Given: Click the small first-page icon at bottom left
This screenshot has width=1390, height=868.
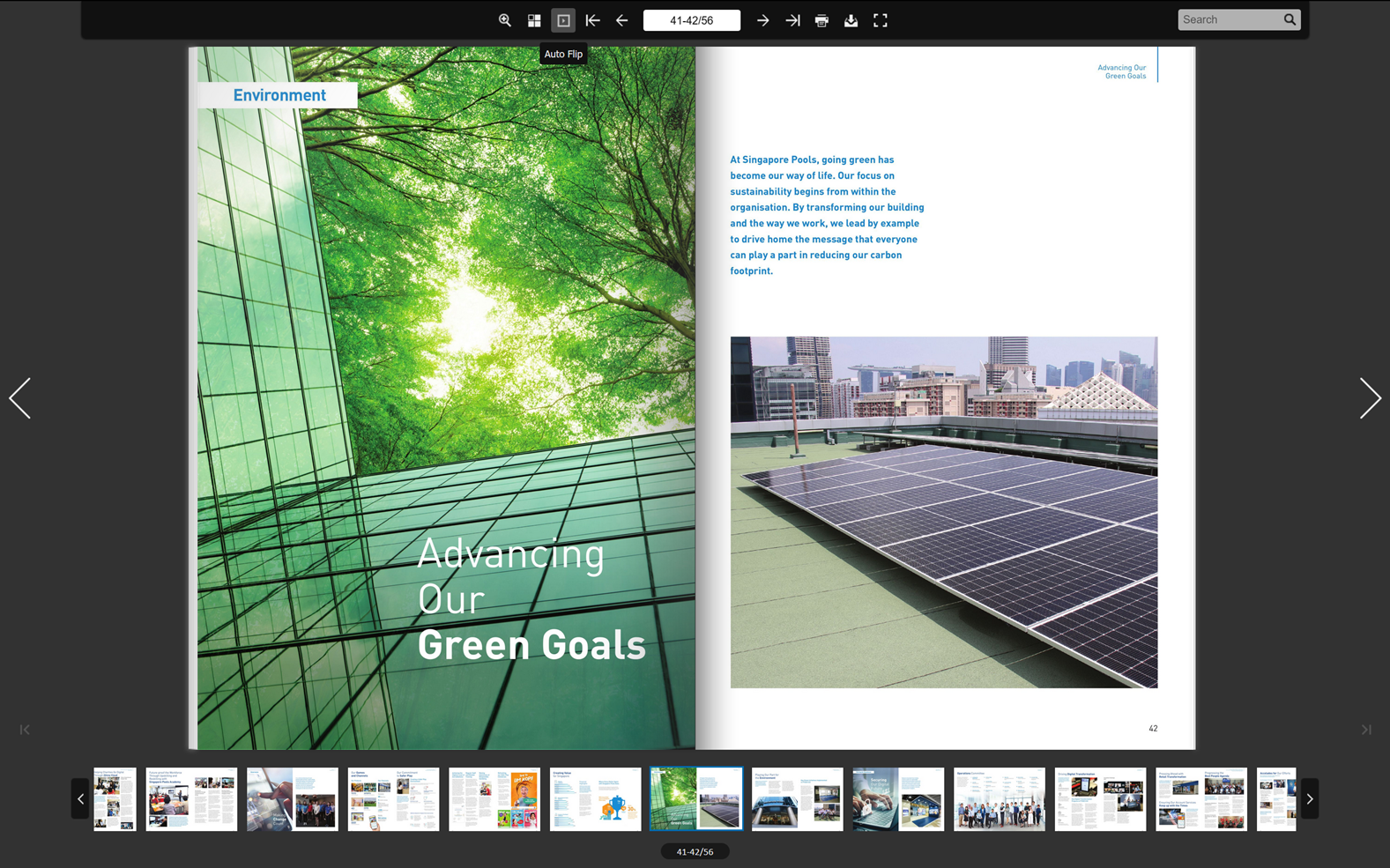Looking at the screenshot, I should point(25,730).
